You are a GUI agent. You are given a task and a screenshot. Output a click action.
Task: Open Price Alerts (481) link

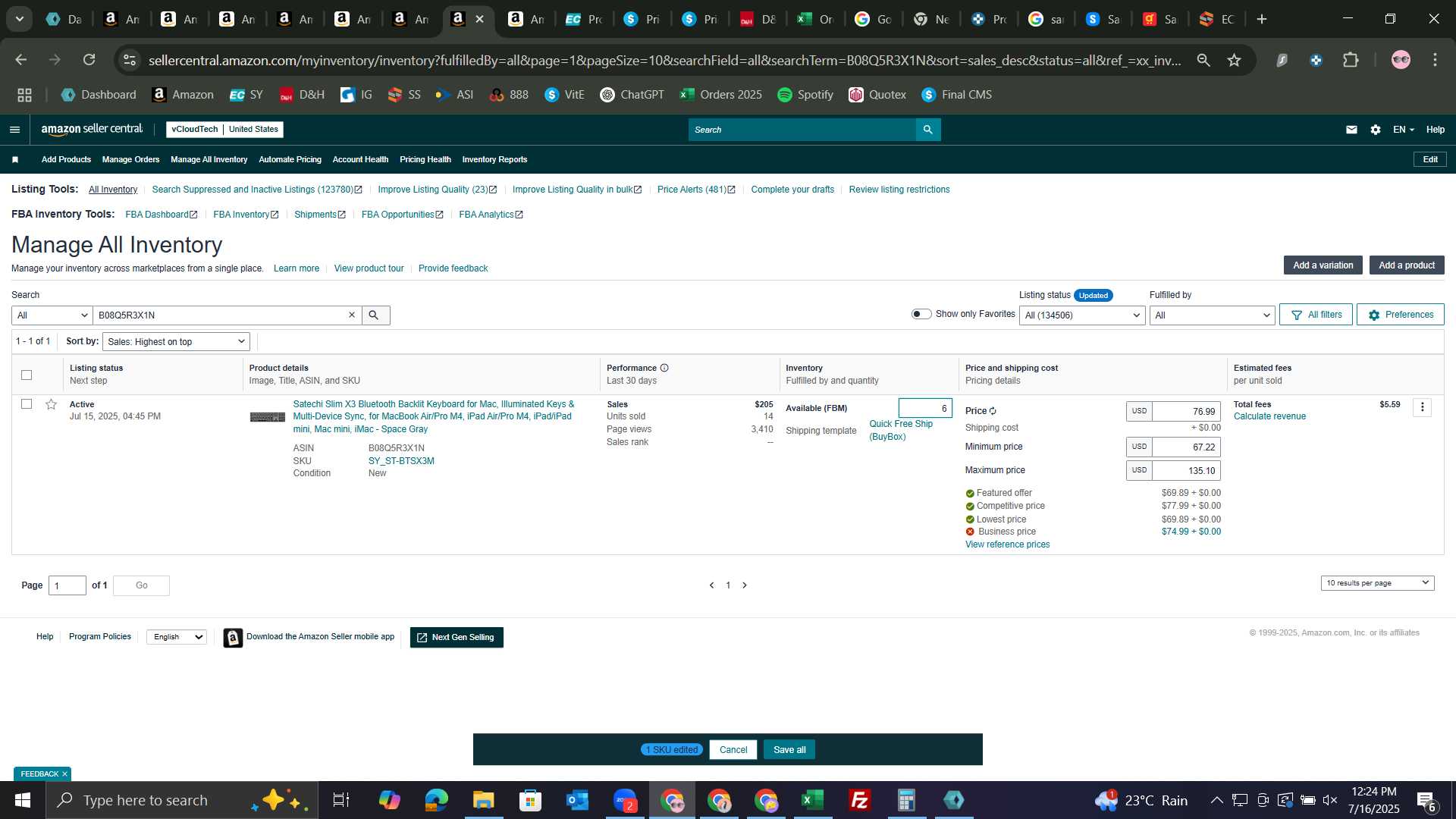(696, 190)
